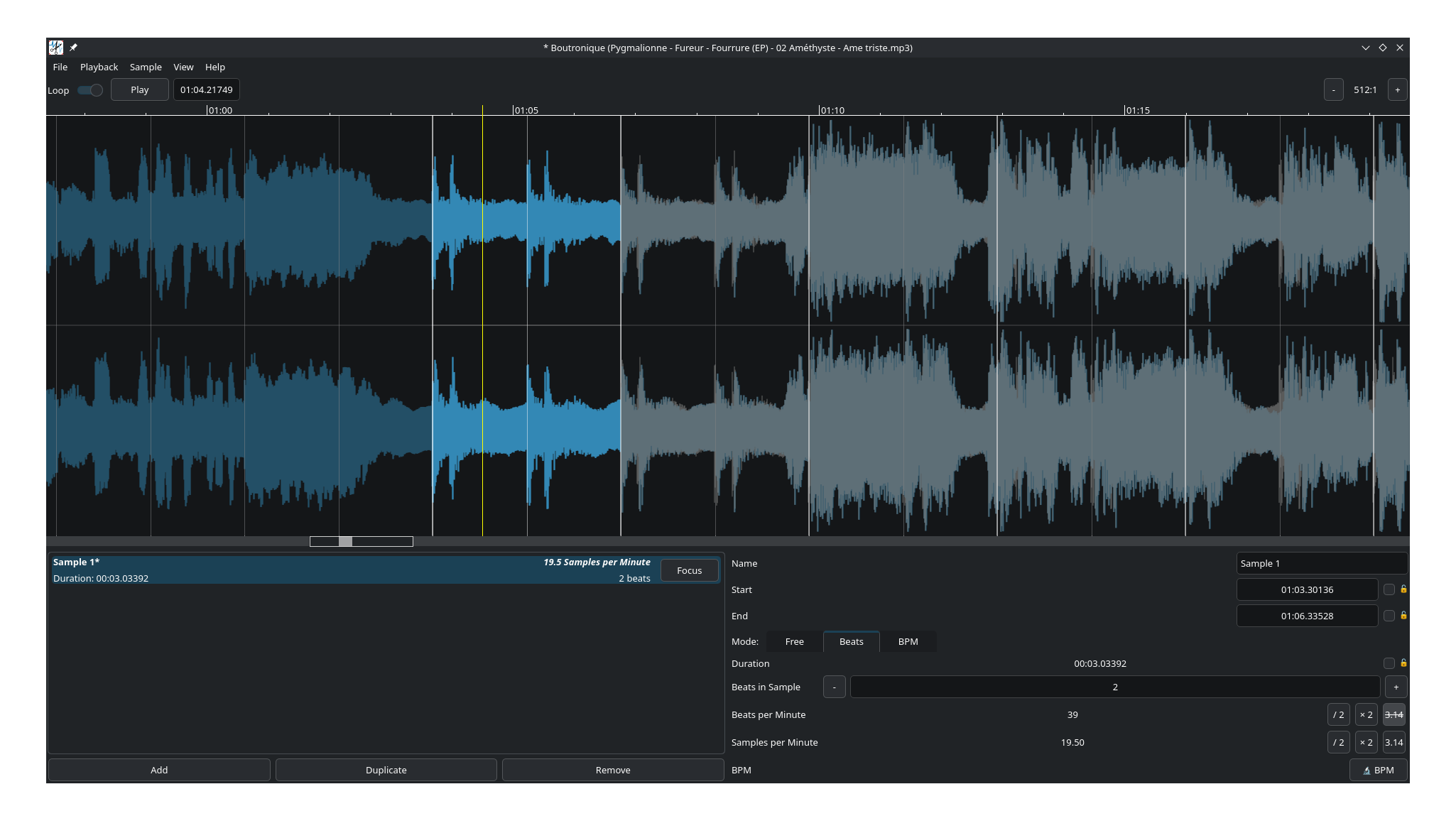Click the chevron icon in the title bar
Image resolution: width=1456 pixels, height=838 pixels.
pyautogui.click(x=1366, y=47)
